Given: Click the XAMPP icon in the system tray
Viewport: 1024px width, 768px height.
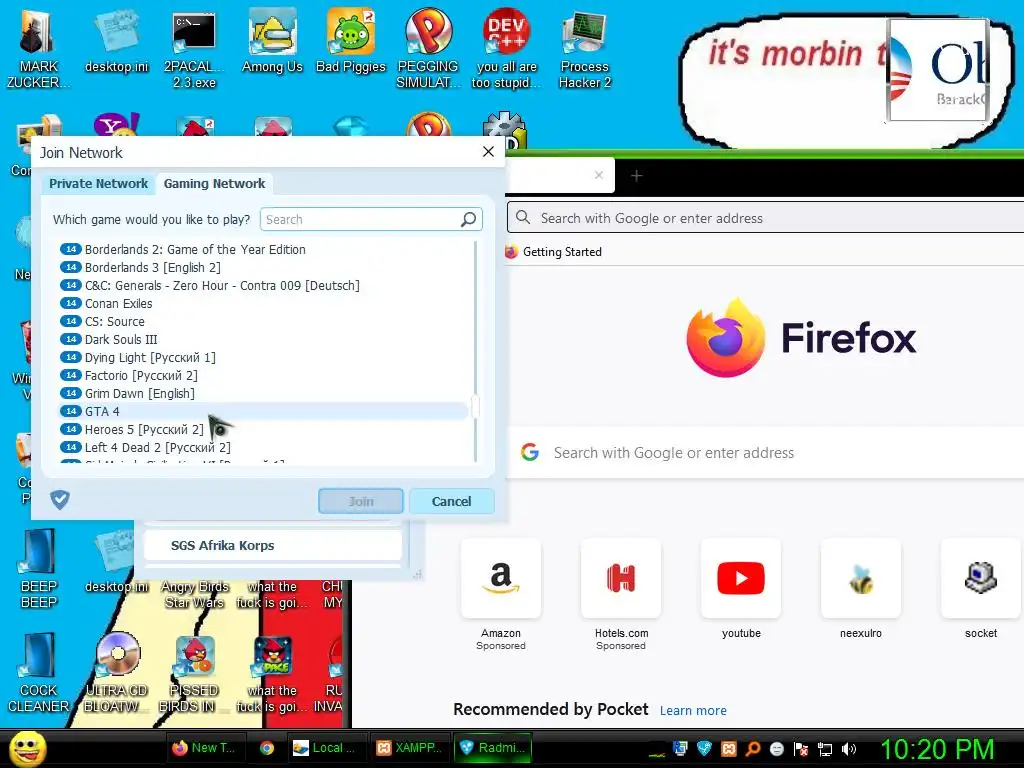Looking at the screenshot, I should (729, 749).
